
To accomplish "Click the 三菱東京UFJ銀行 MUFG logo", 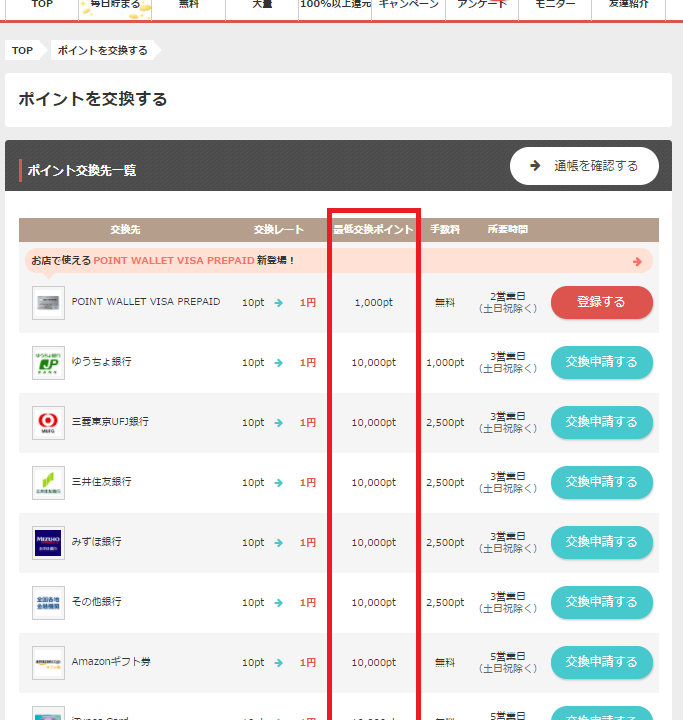I will click(48, 423).
